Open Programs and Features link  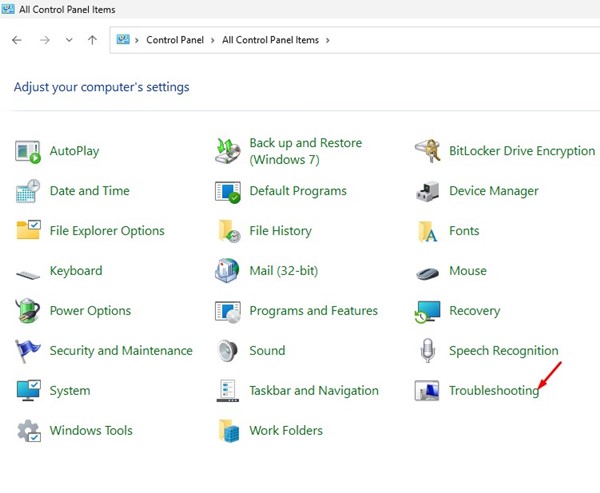[313, 311]
